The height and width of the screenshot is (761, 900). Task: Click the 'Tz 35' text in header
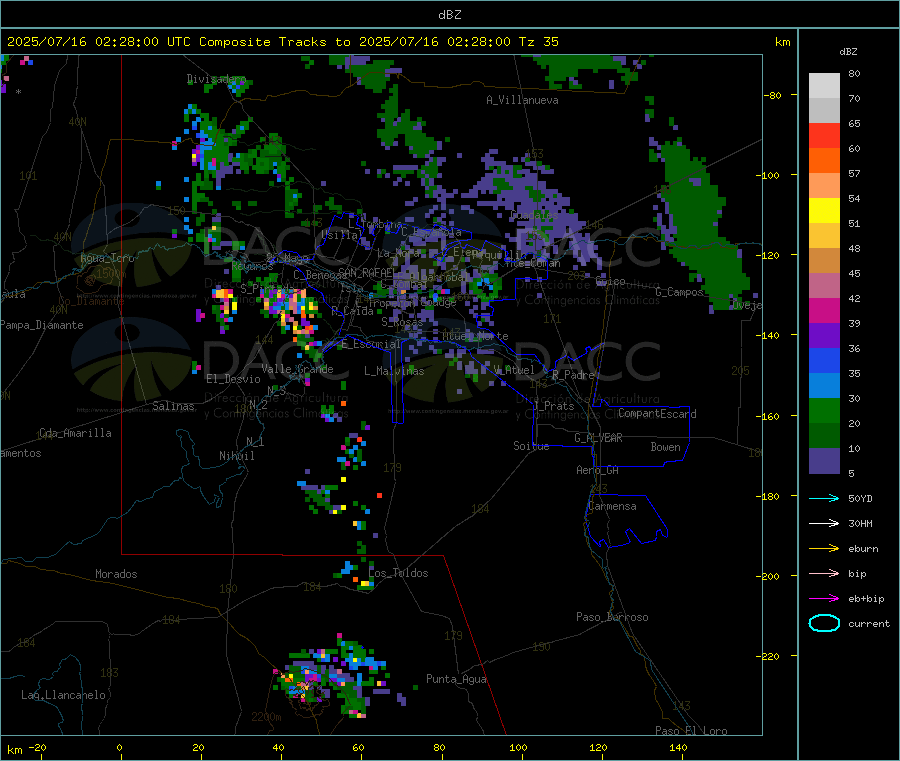pyautogui.click(x=538, y=42)
